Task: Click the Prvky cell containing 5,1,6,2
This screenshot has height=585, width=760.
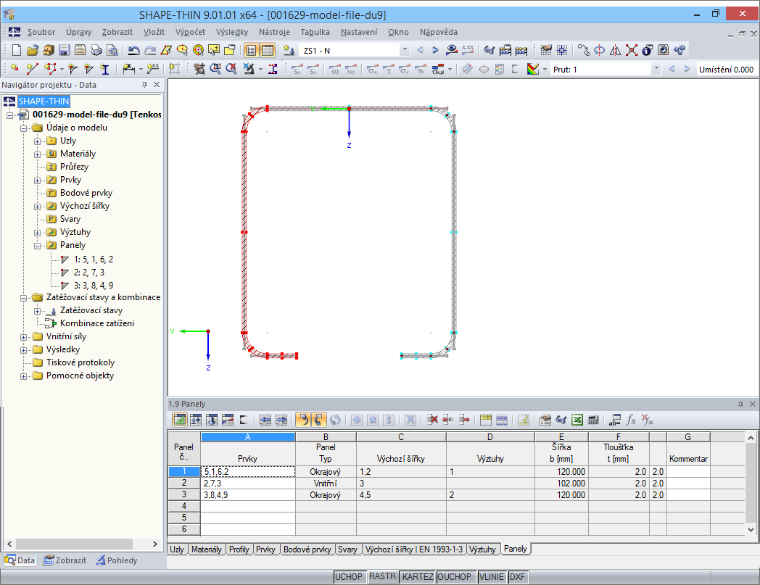Action: (x=248, y=472)
